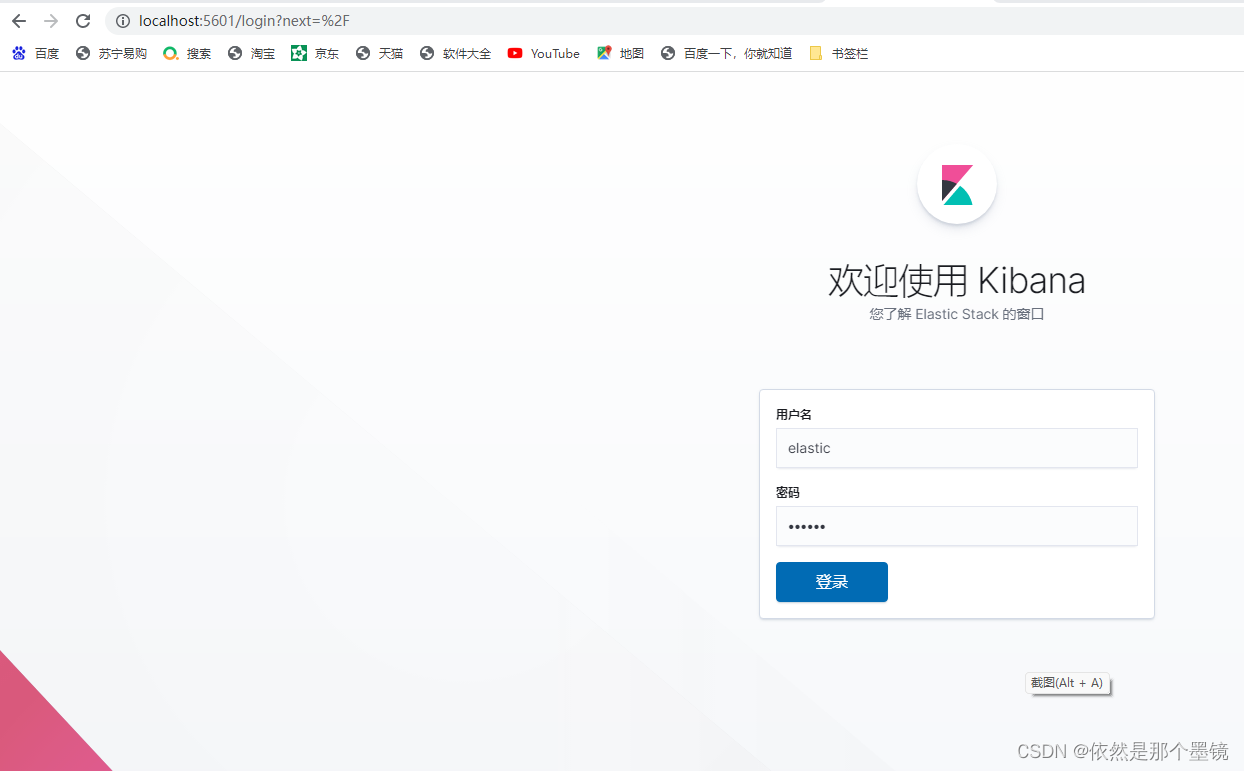Image resolution: width=1244 pixels, height=771 pixels.
Task: Open the 天猫 bookmark
Action: pos(379,54)
